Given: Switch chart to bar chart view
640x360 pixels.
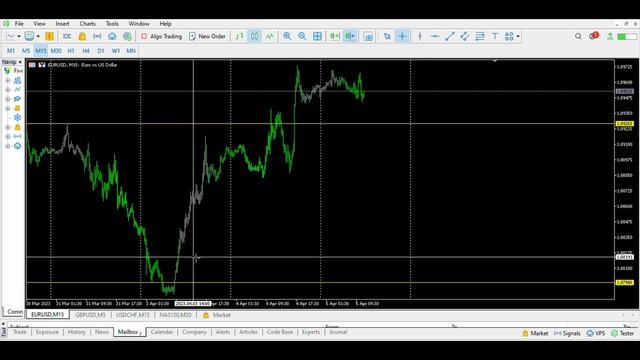Looking at the screenshot, I should point(240,36).
